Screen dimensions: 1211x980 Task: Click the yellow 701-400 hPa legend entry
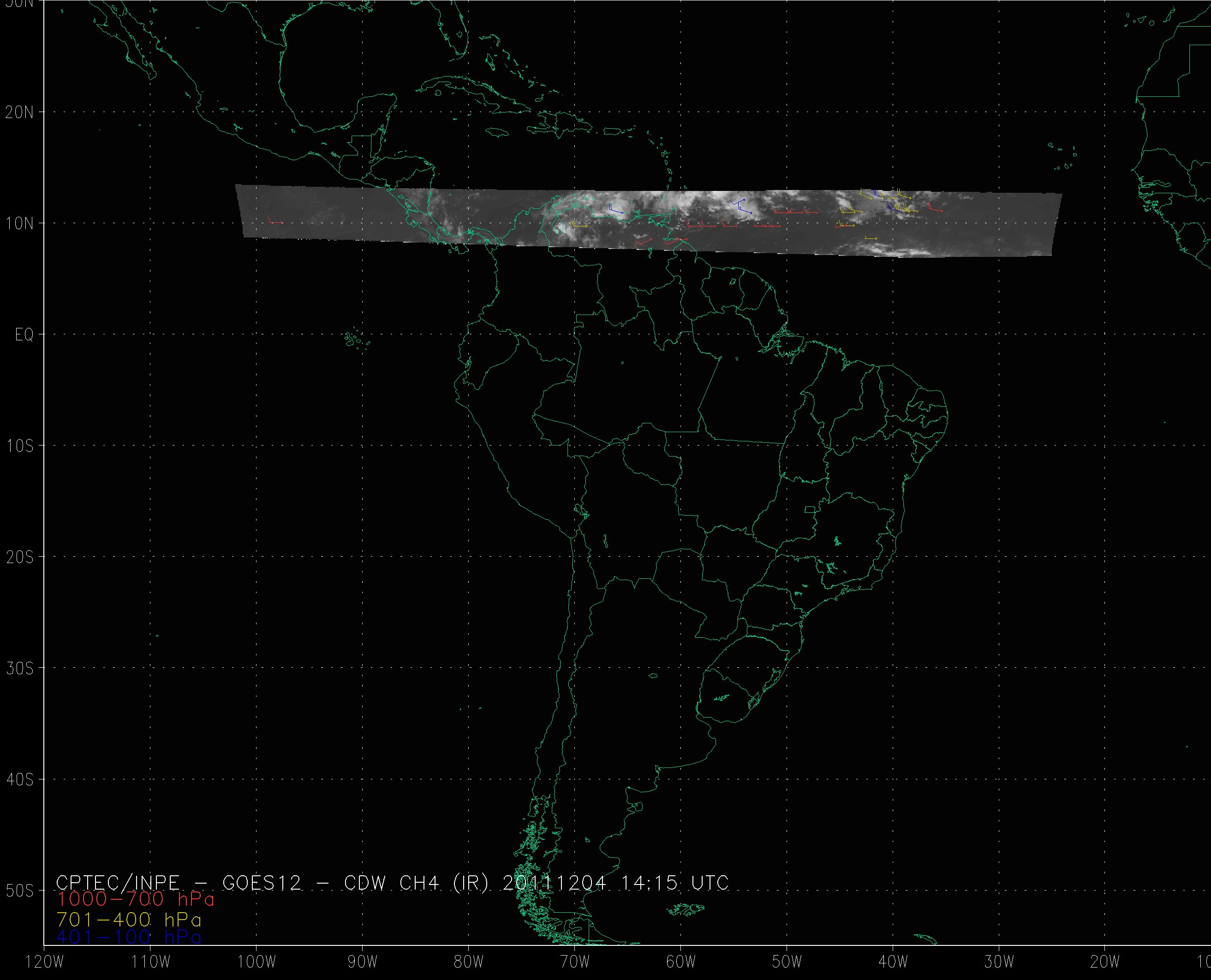129,920
